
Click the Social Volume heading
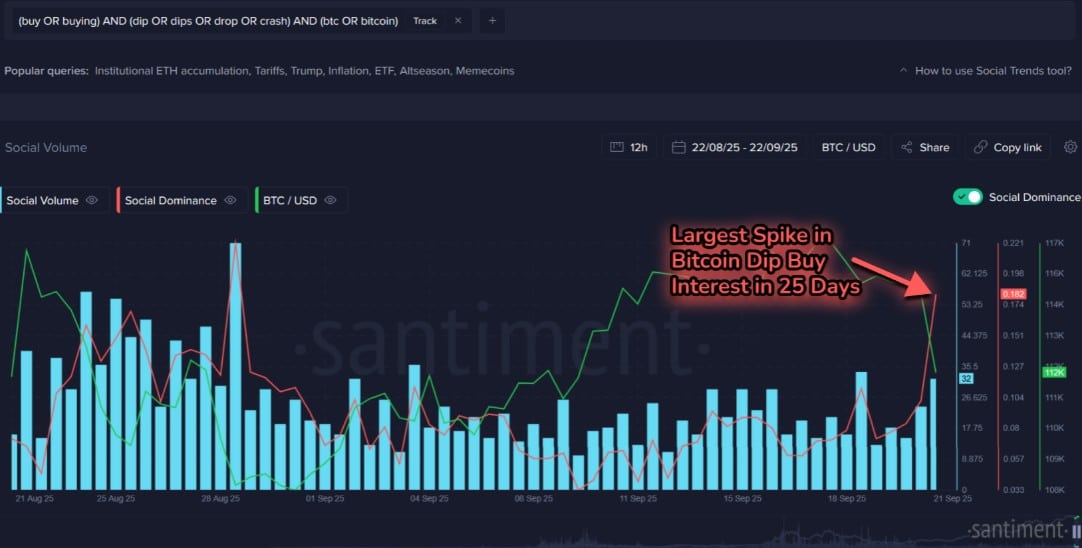pos(46,147)
